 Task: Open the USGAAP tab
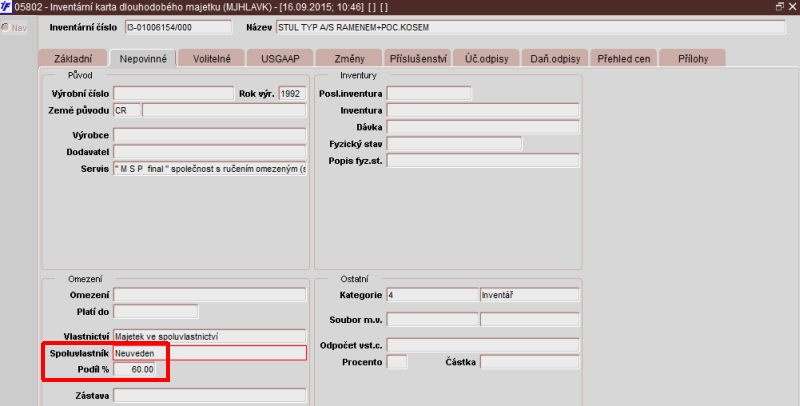[280, 59]
